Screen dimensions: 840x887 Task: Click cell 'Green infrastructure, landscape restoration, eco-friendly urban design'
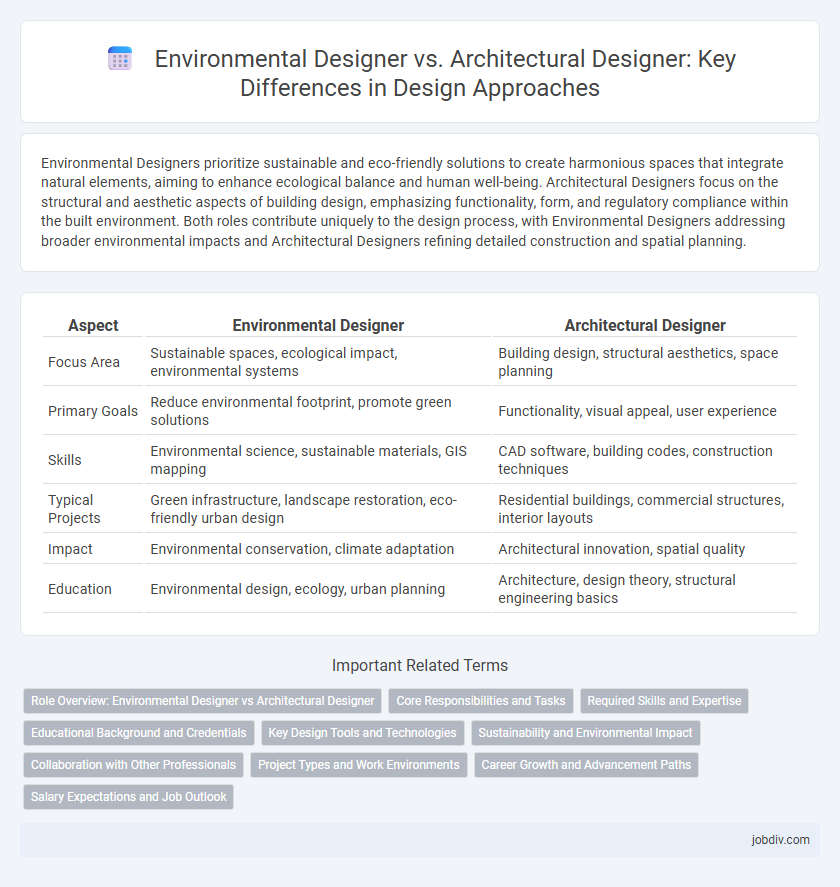click(x=318, y=509)
